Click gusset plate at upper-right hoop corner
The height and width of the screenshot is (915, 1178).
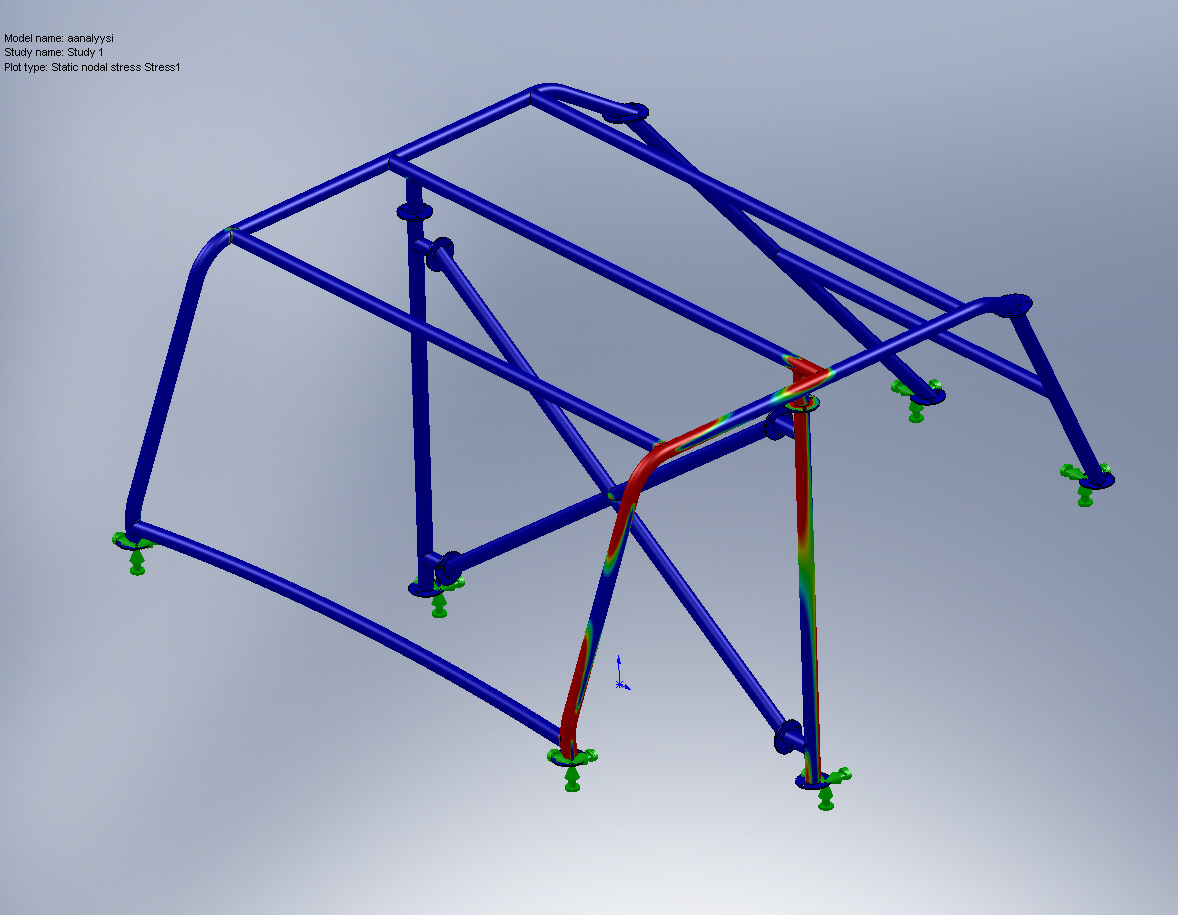(1014, 305)
